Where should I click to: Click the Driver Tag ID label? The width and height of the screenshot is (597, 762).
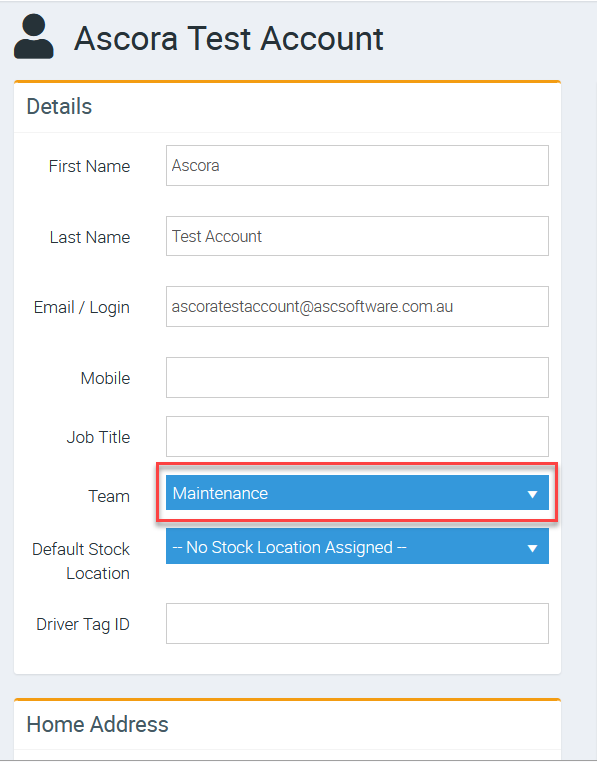[x=83, y=624]
